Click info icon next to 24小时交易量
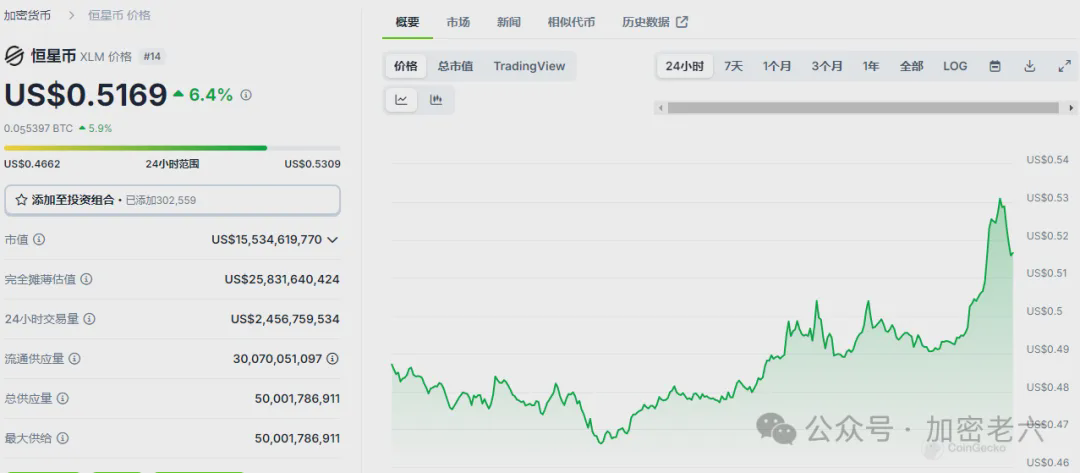 coord(90,319)
